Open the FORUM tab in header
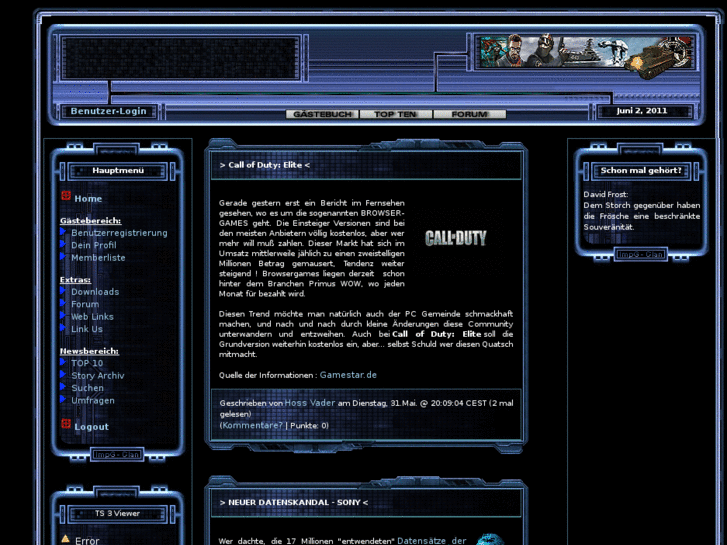 tap(470, 114)
